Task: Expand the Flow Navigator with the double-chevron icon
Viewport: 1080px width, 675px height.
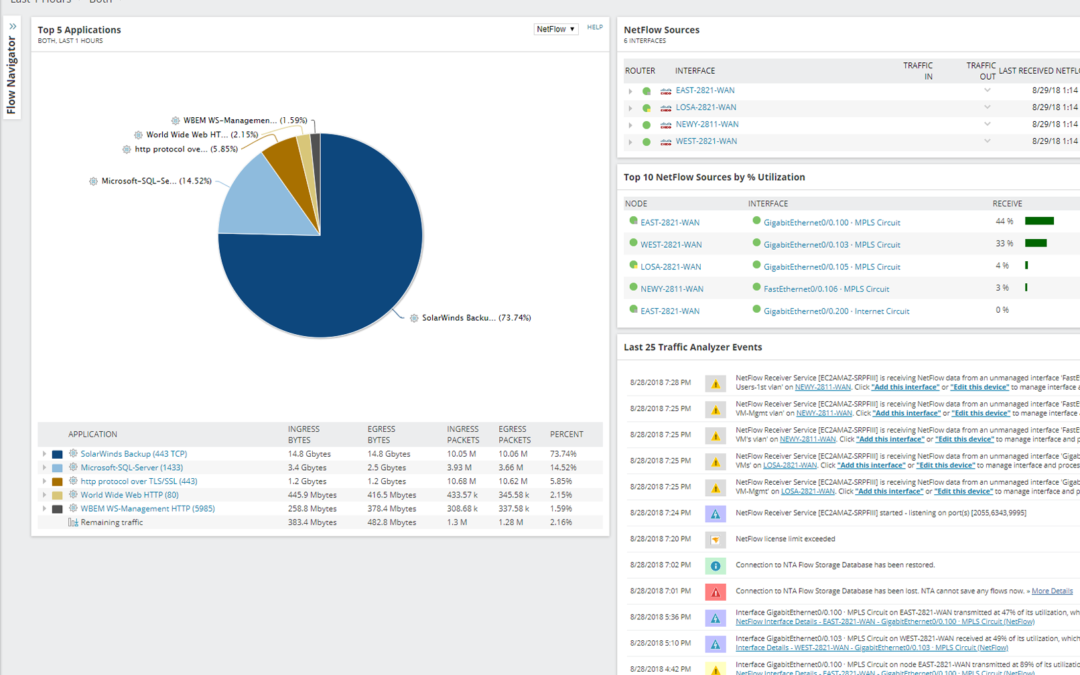Action: tap(12, 27)
